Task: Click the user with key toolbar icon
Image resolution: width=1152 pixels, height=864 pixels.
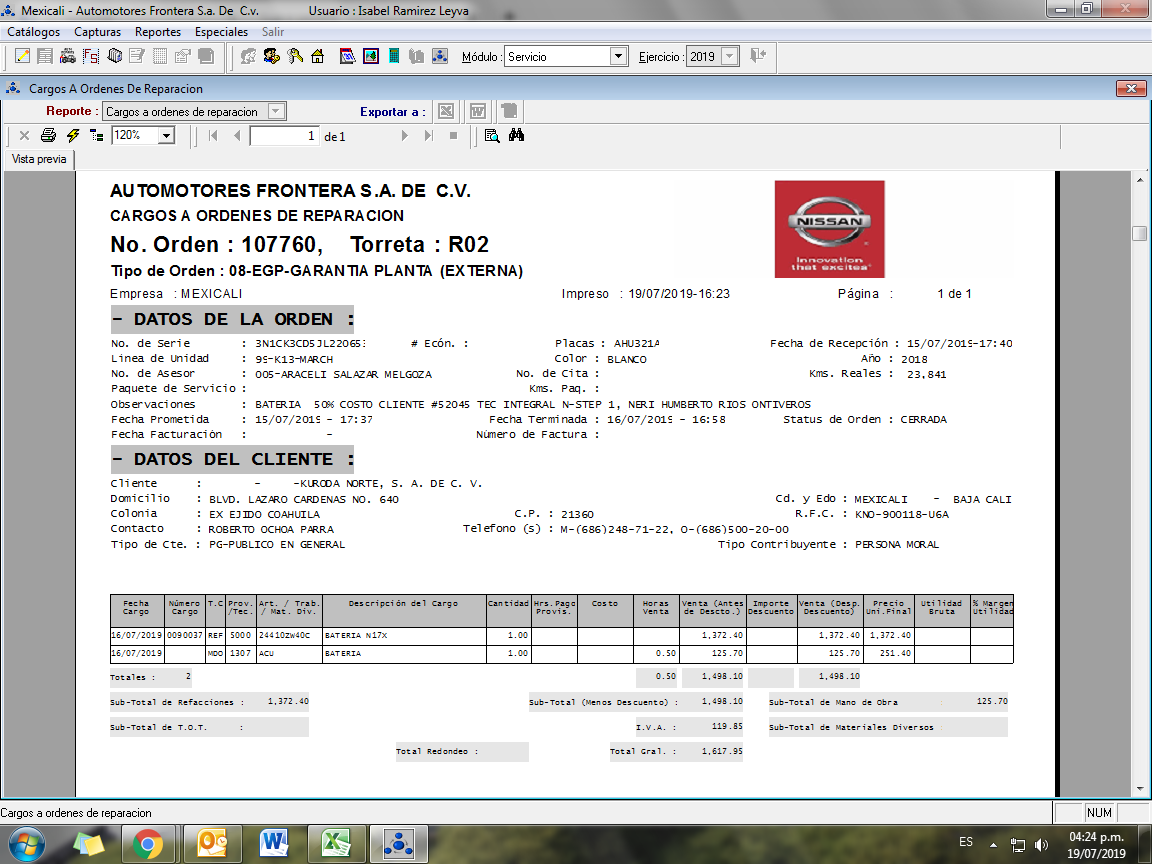Action: tap(272, 57)
